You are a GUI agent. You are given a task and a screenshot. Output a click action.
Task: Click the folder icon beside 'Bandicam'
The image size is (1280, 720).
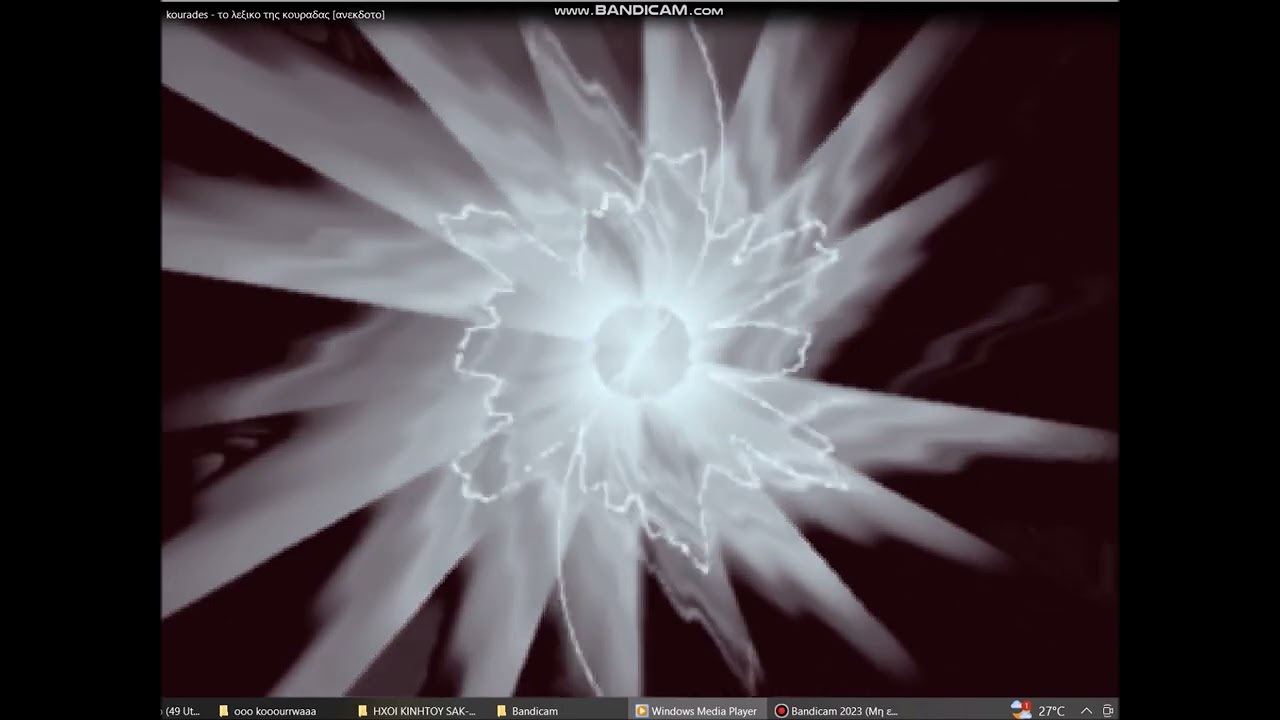tap(502, 711)
